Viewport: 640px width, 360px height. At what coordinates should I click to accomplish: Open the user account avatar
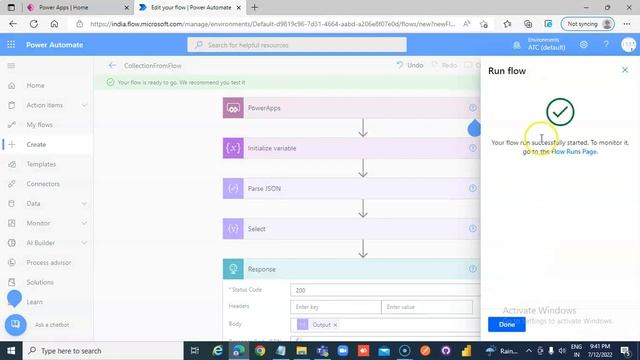[629, 44]
